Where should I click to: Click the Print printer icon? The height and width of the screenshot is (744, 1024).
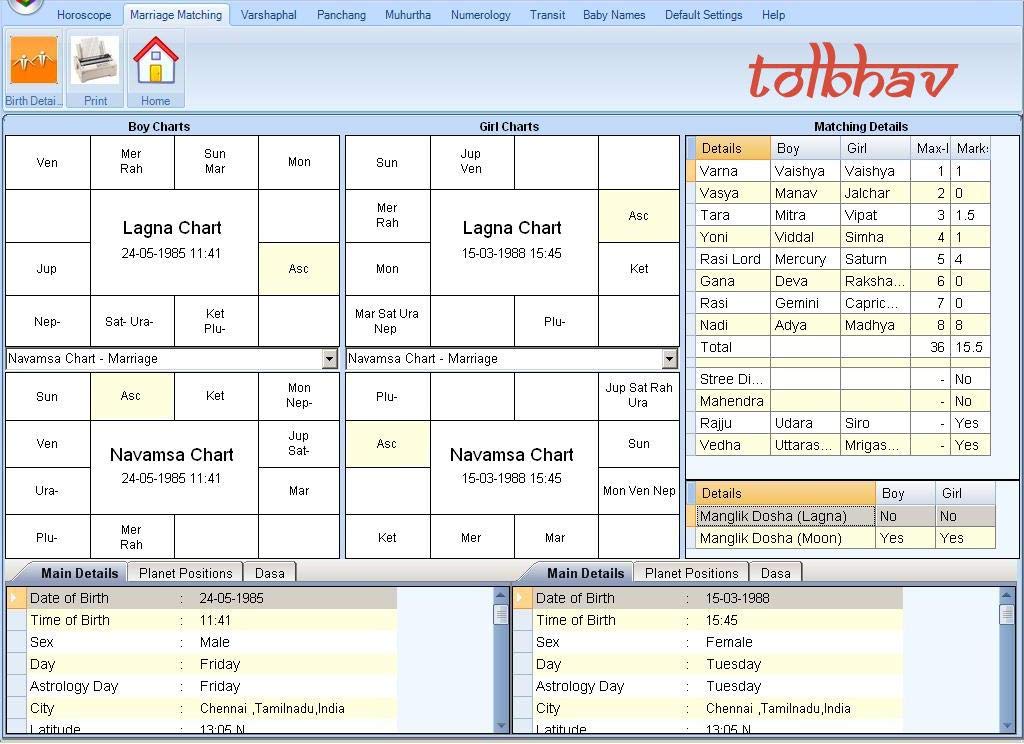tap(96, 61)
